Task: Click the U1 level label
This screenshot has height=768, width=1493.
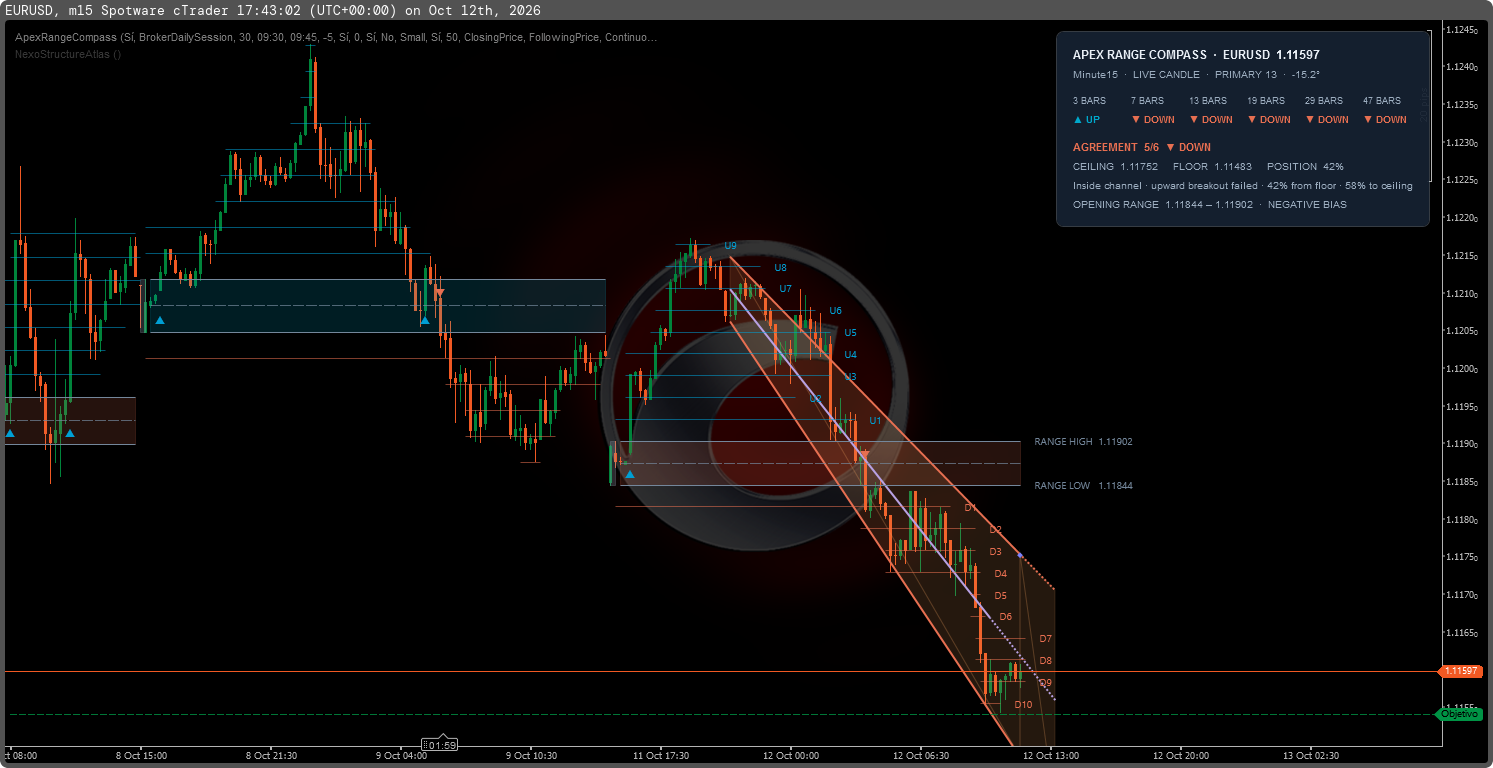Action: (876, 421)
